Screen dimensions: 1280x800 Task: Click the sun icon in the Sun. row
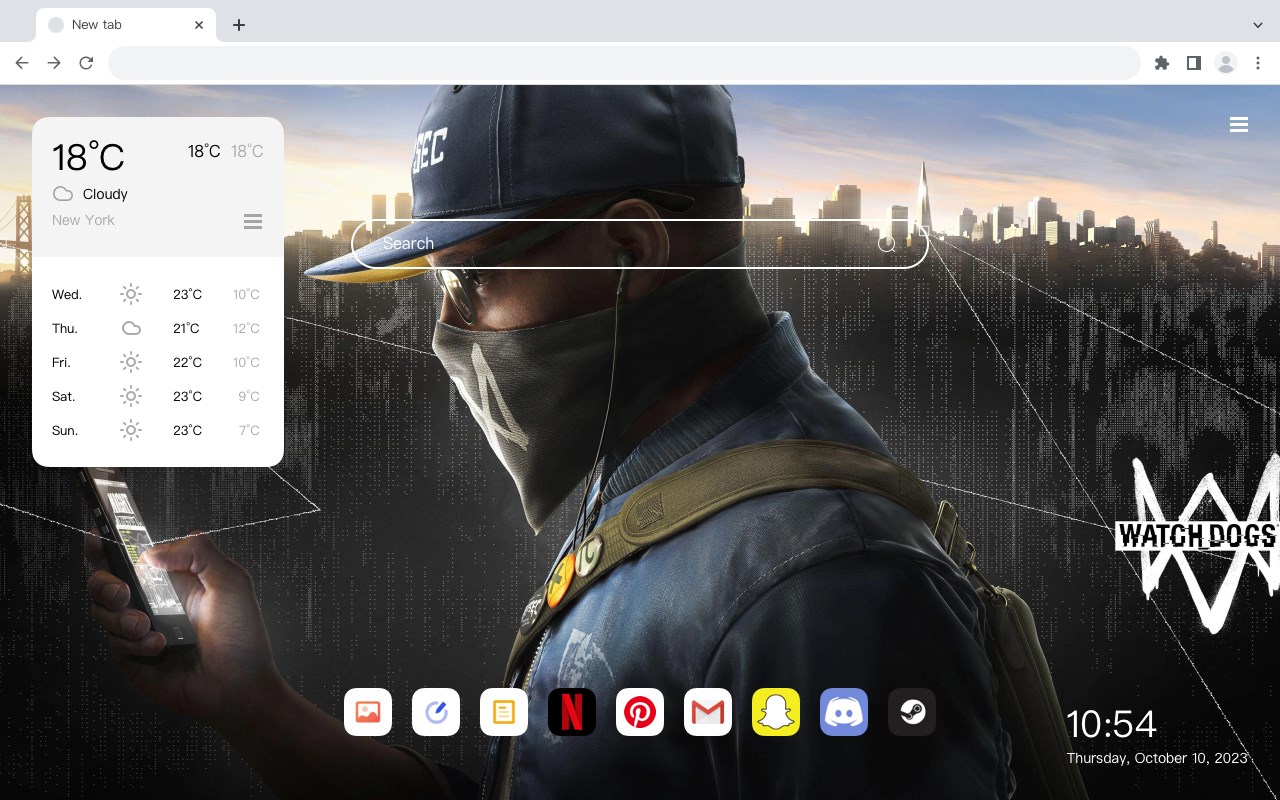click(131, 430)
